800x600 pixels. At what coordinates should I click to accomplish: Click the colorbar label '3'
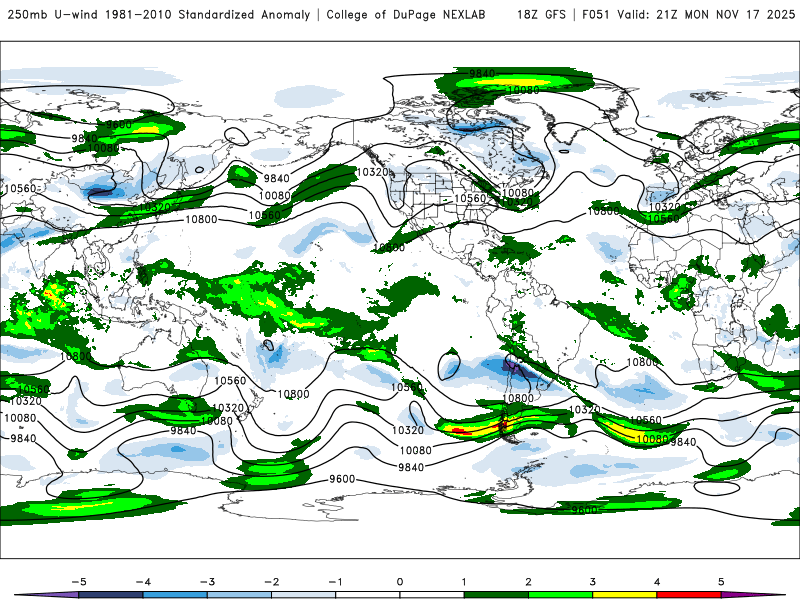592,582
